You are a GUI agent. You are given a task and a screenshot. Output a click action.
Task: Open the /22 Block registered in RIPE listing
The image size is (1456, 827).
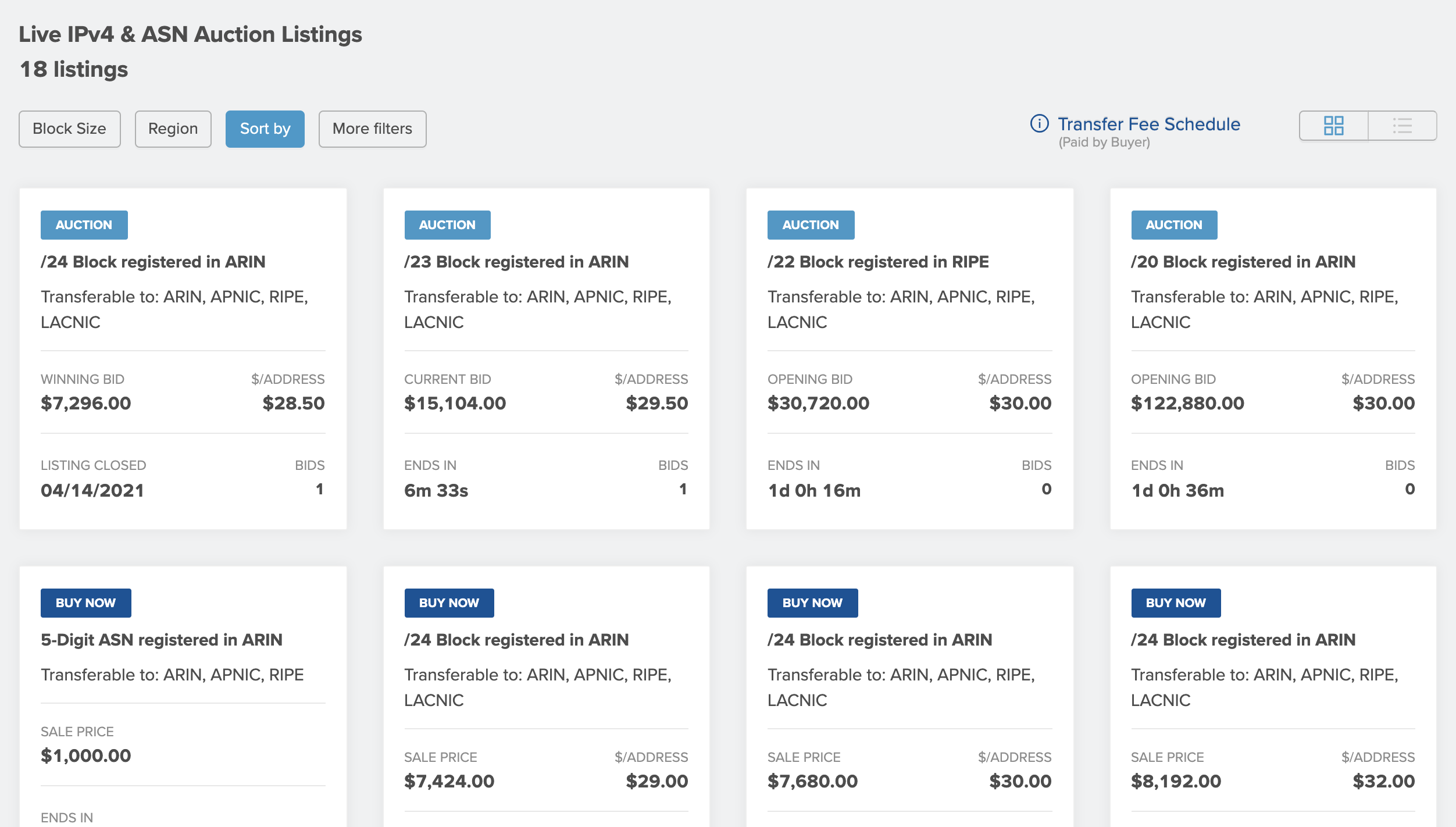click(x=878, y=262)
